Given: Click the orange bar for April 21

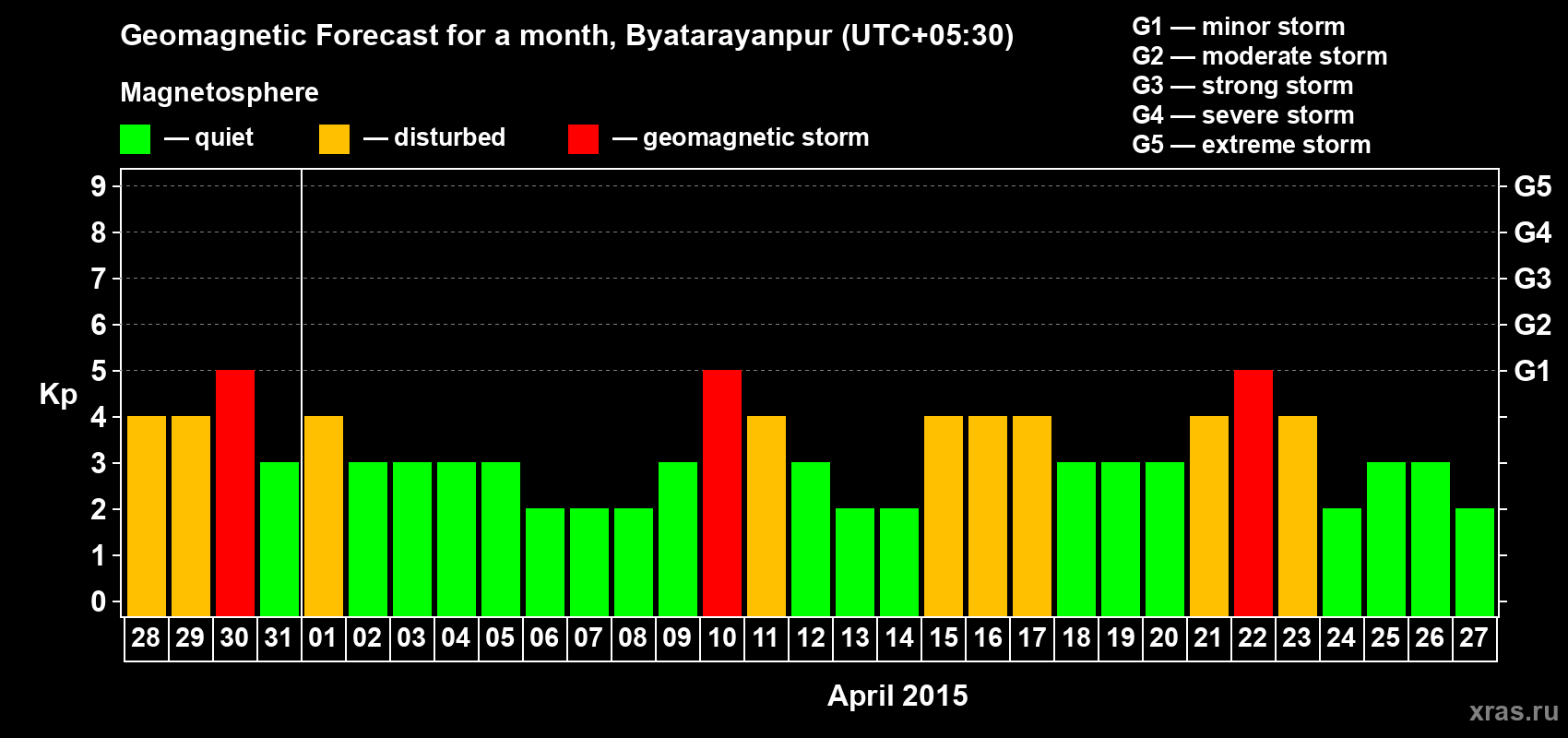Looking at the screenshot, I should pos(1209,517).
